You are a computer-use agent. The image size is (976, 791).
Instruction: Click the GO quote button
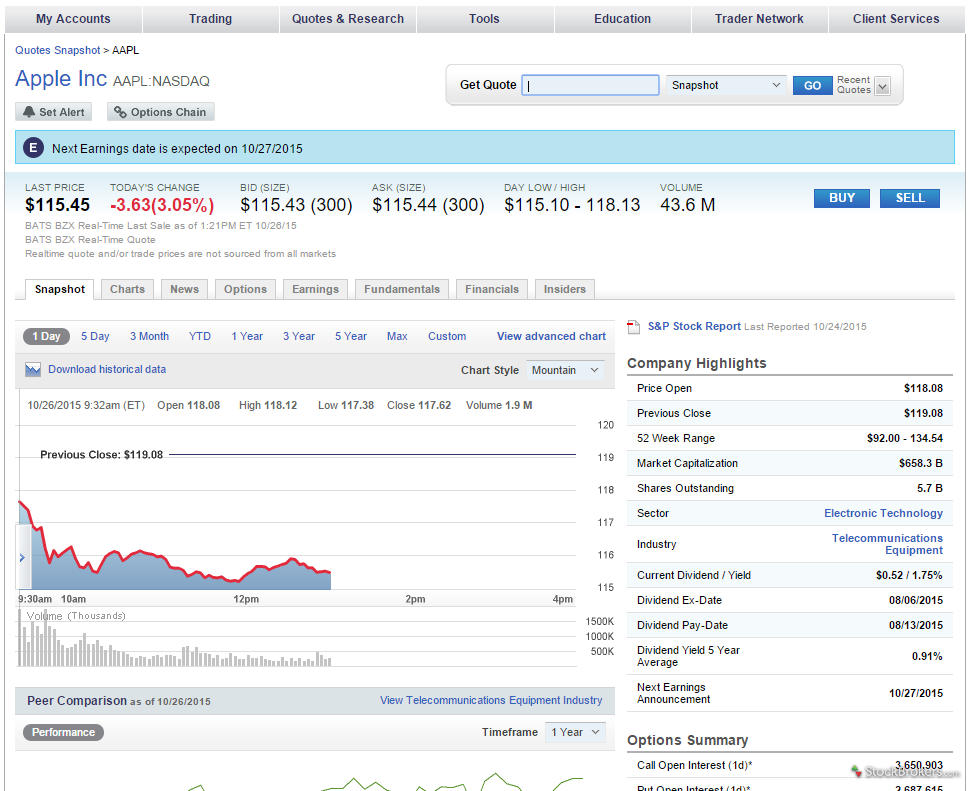(x=812, y=86)
